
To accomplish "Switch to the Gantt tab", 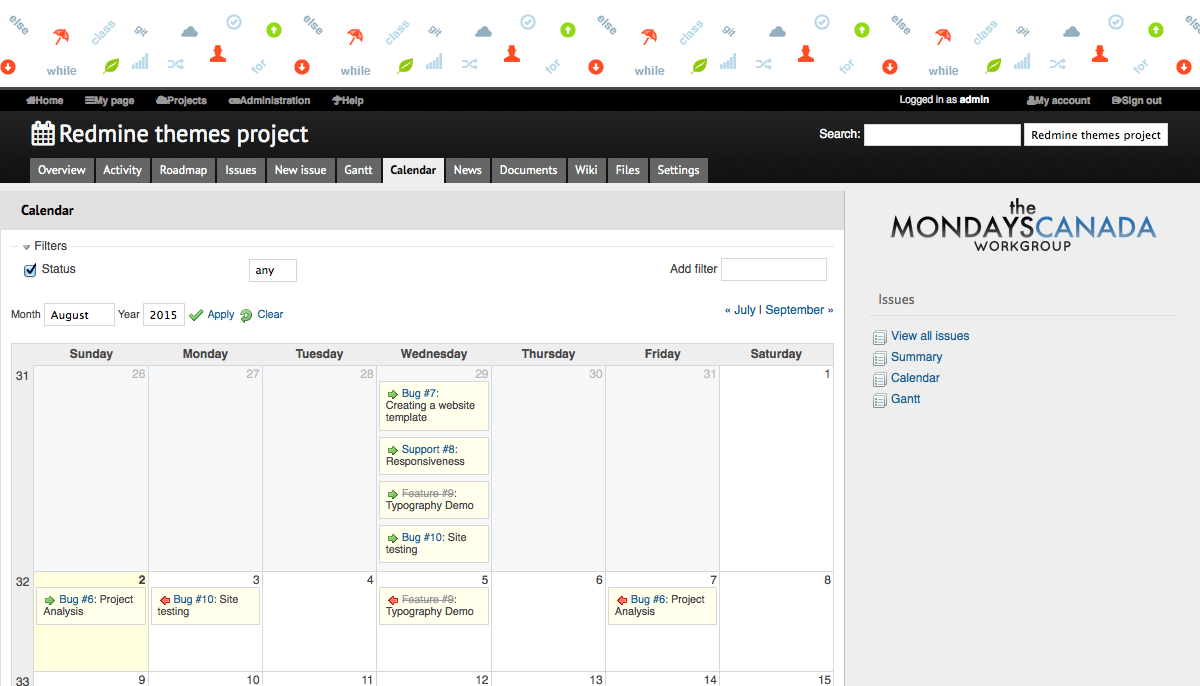I will click(x=359, y=170).
